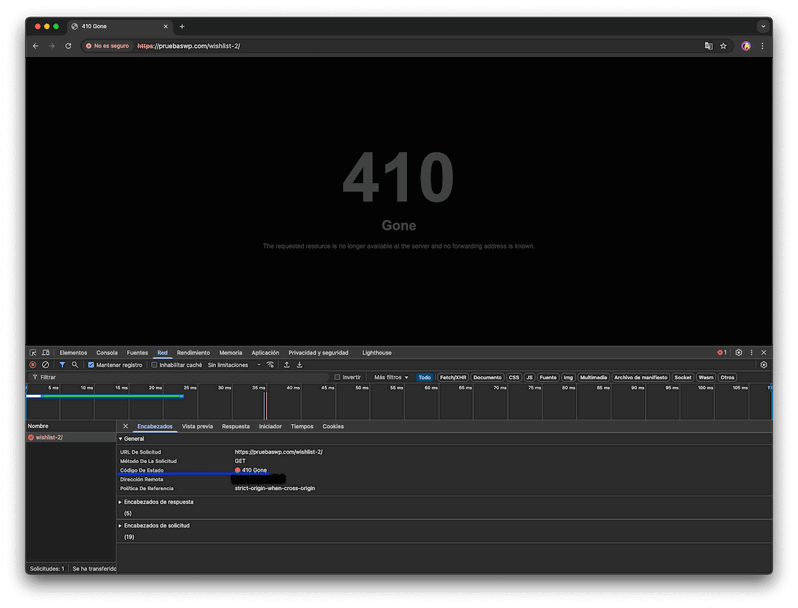798x608 pixels.
Task: Open the Cookies details tab
Action: (x=333, y=426)
